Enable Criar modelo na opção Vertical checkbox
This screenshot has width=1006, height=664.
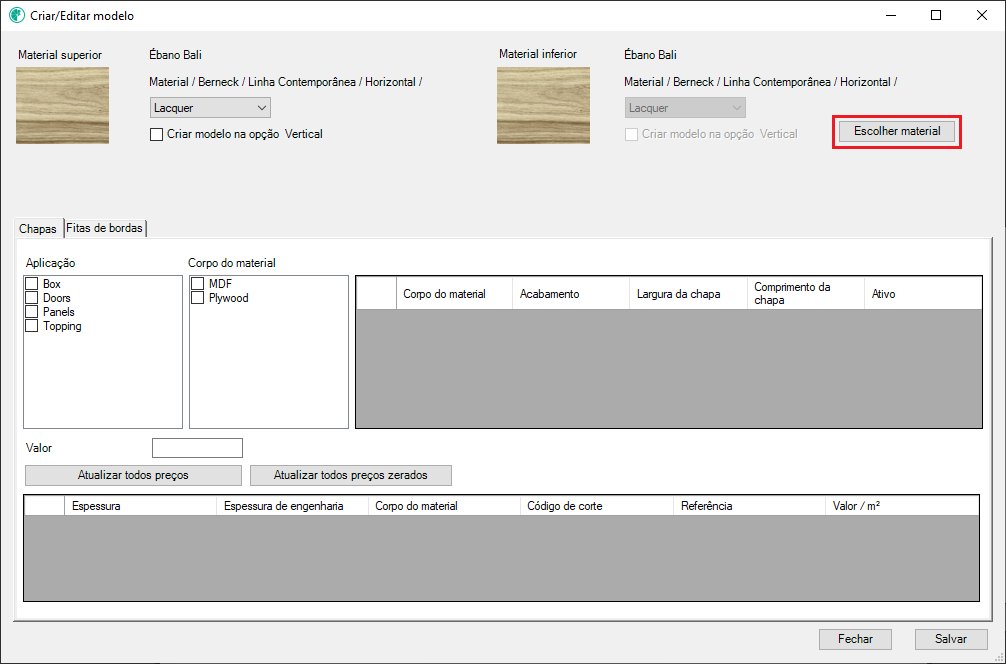coord(156,134)
